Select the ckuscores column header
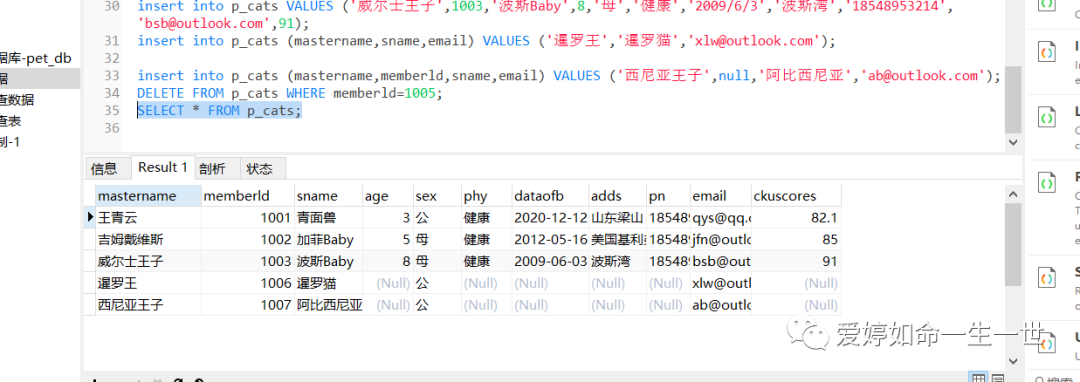 click(x=796, y=195)
